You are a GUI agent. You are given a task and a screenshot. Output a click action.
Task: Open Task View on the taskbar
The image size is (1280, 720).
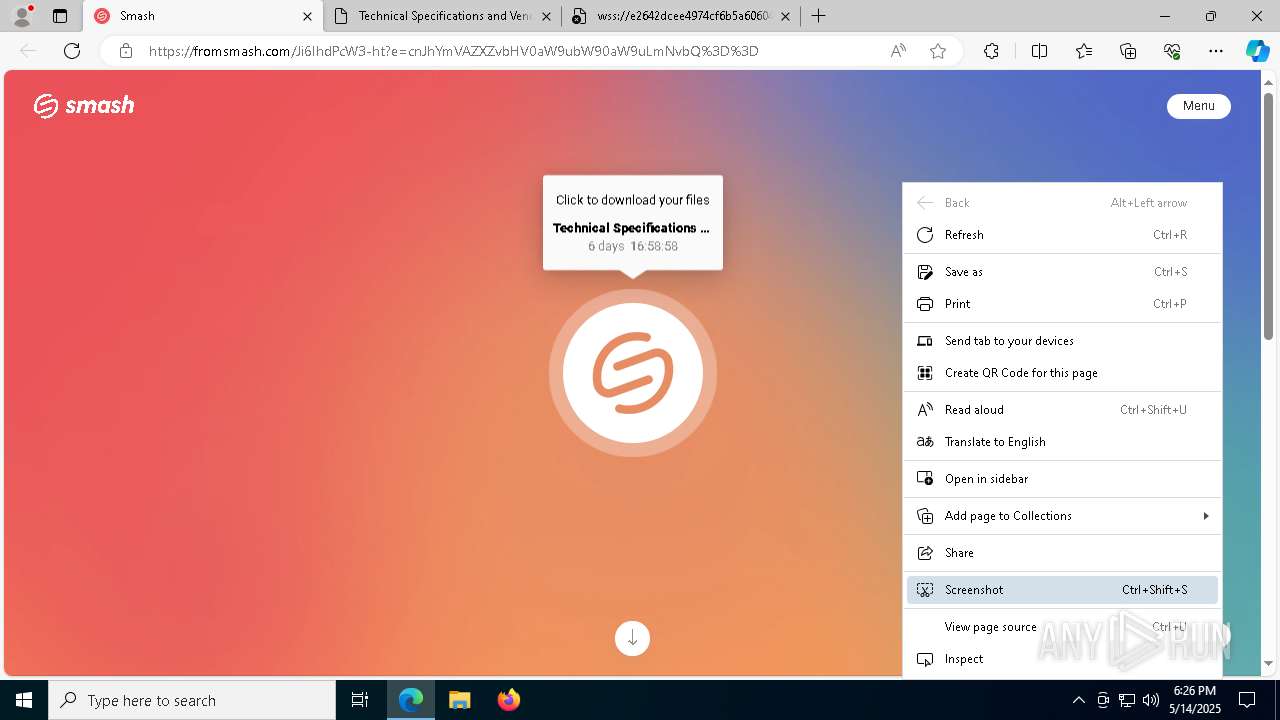click(x=360, y=700)
